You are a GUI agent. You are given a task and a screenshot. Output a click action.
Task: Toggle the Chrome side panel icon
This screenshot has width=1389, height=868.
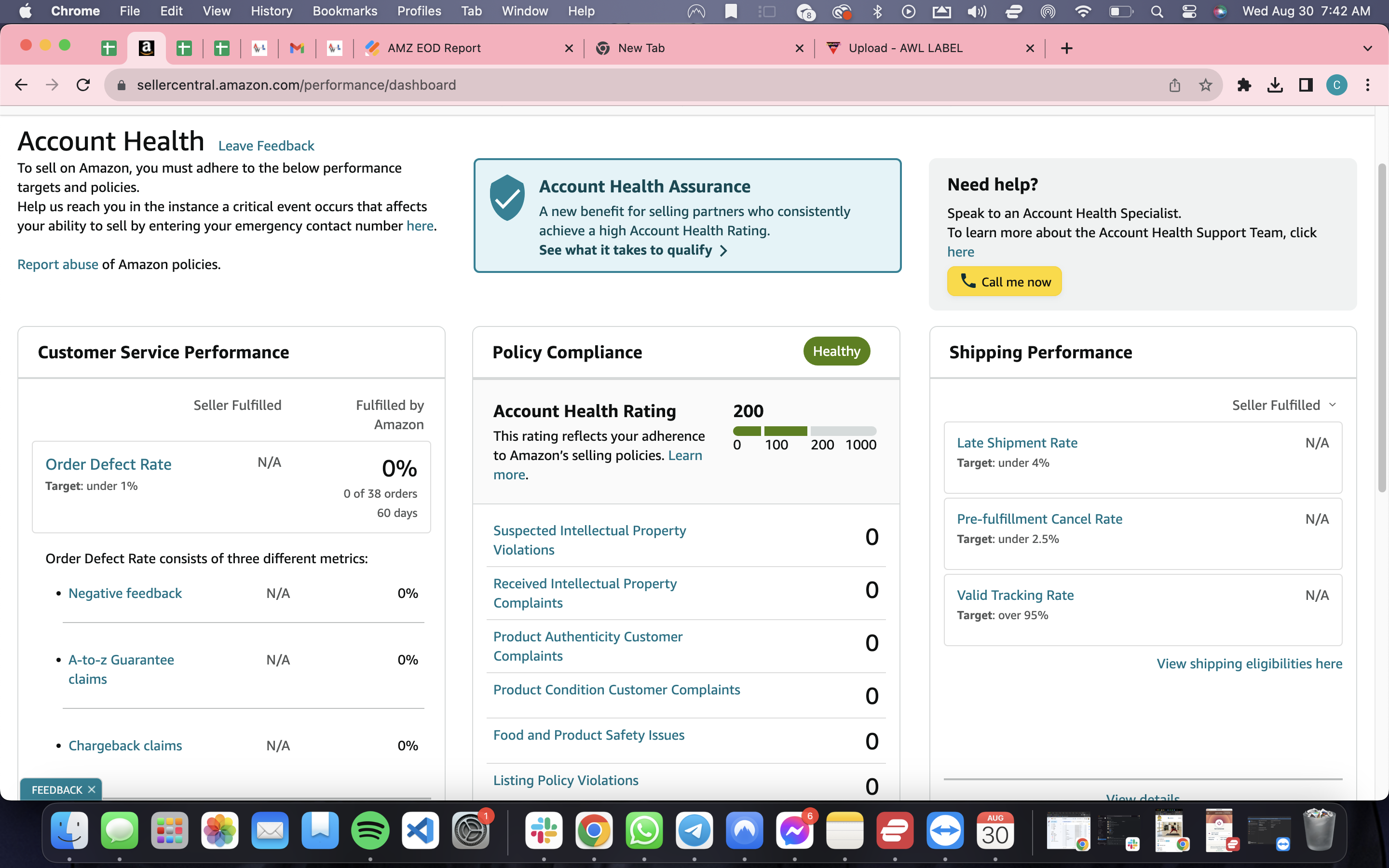pos(1306,85)
